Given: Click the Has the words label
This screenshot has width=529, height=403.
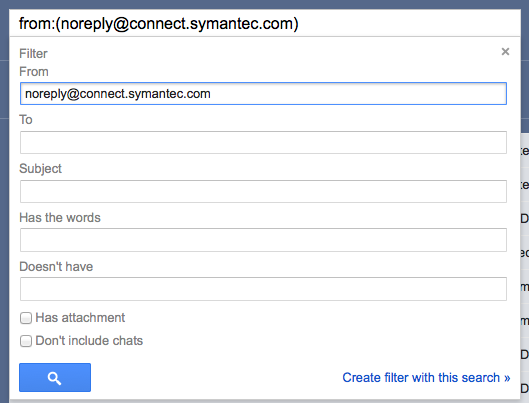Looking at the screenshot, I should tap(60, 218).
